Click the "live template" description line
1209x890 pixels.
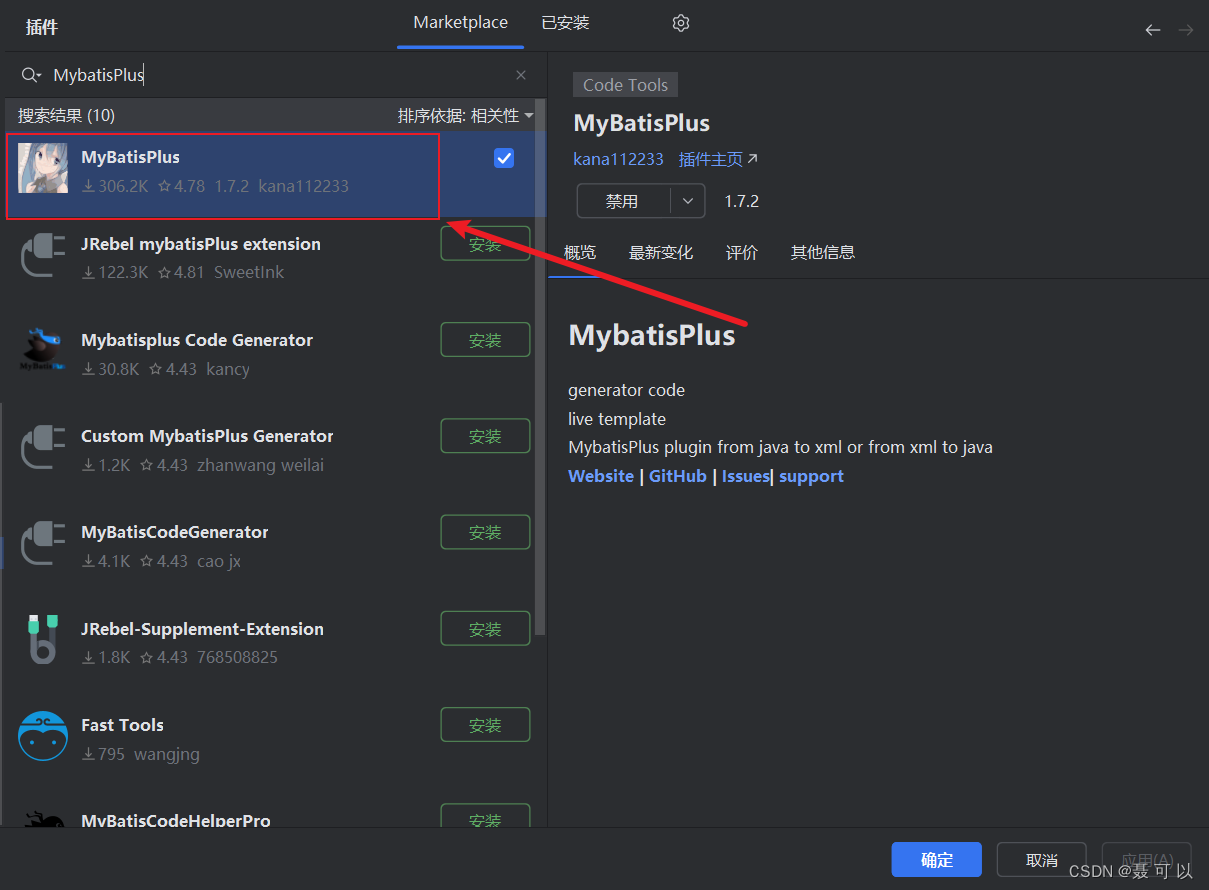click(x=617, y=419)
